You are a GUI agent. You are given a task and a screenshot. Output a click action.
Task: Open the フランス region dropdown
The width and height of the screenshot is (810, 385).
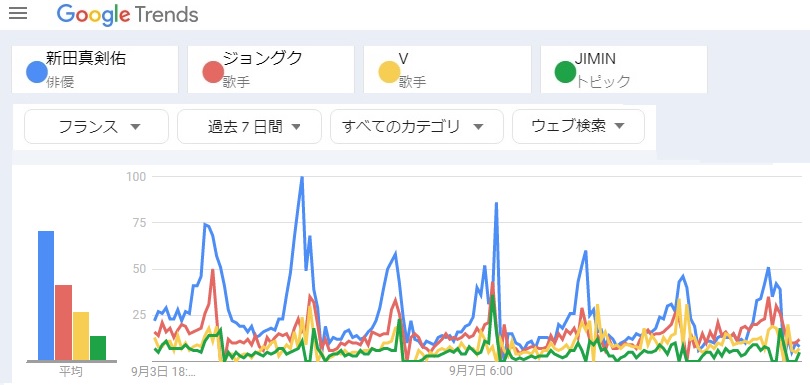coord(97,127)
